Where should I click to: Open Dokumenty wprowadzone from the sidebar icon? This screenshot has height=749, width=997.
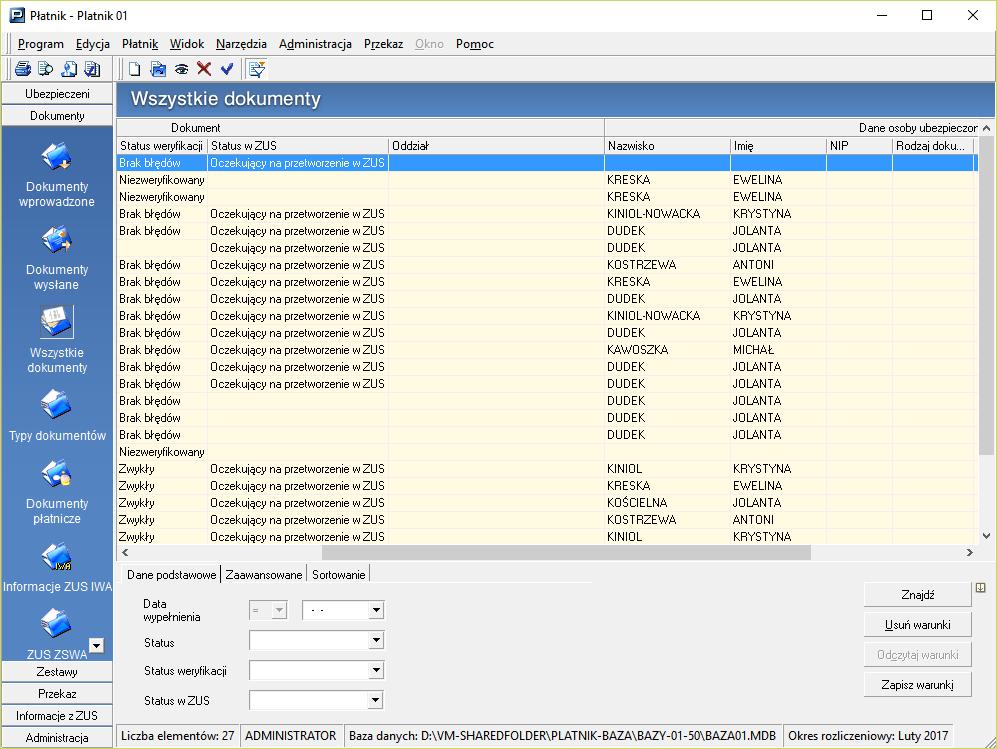pyautogui.click(x=57, y=157)
